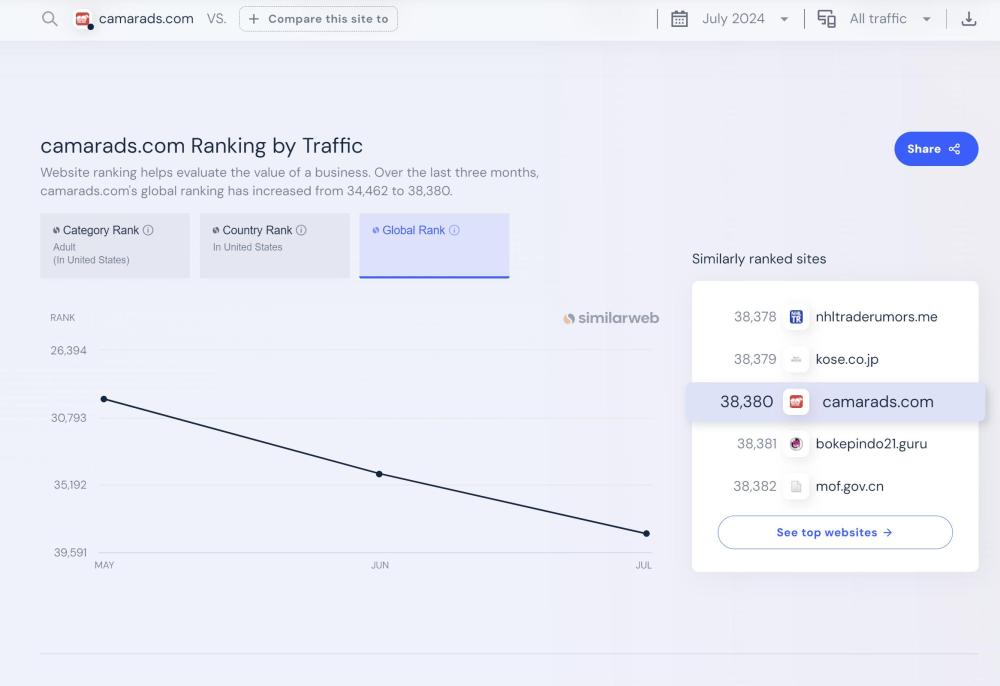1000x686 pixels.
Task: Open the July 2024 date dropdown
Action: 745,19
